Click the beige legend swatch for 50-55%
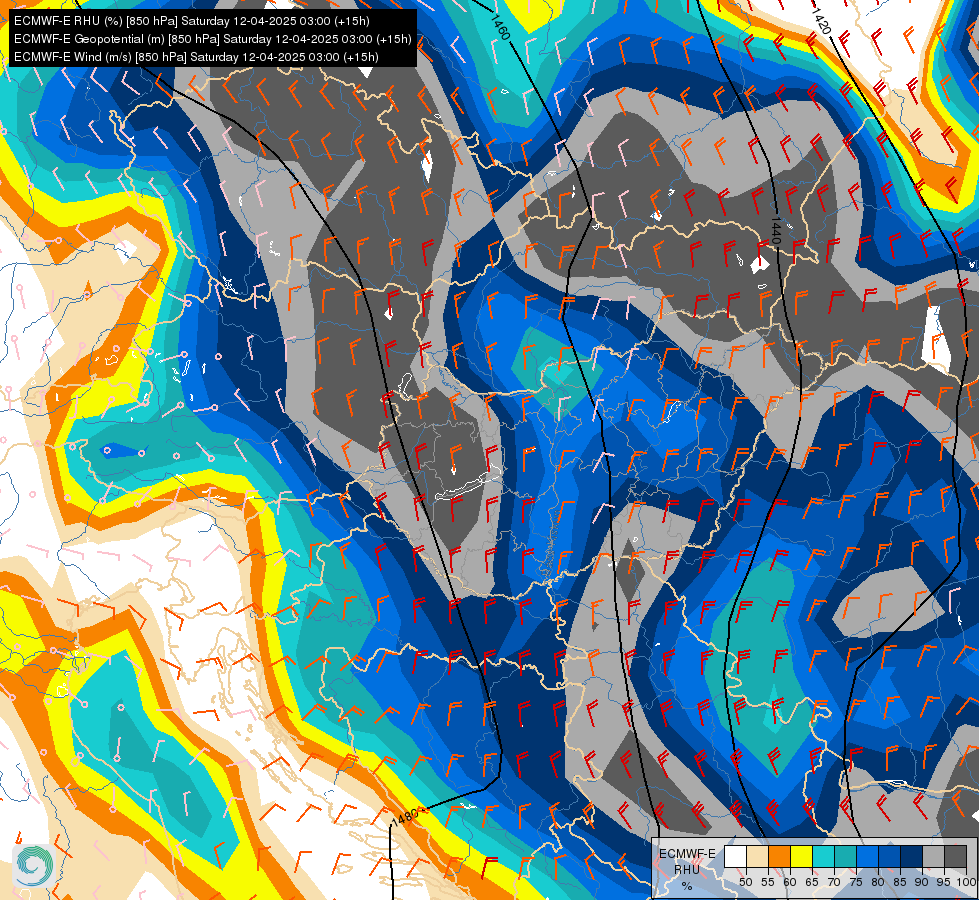979x900 pixels. point(757,856)
